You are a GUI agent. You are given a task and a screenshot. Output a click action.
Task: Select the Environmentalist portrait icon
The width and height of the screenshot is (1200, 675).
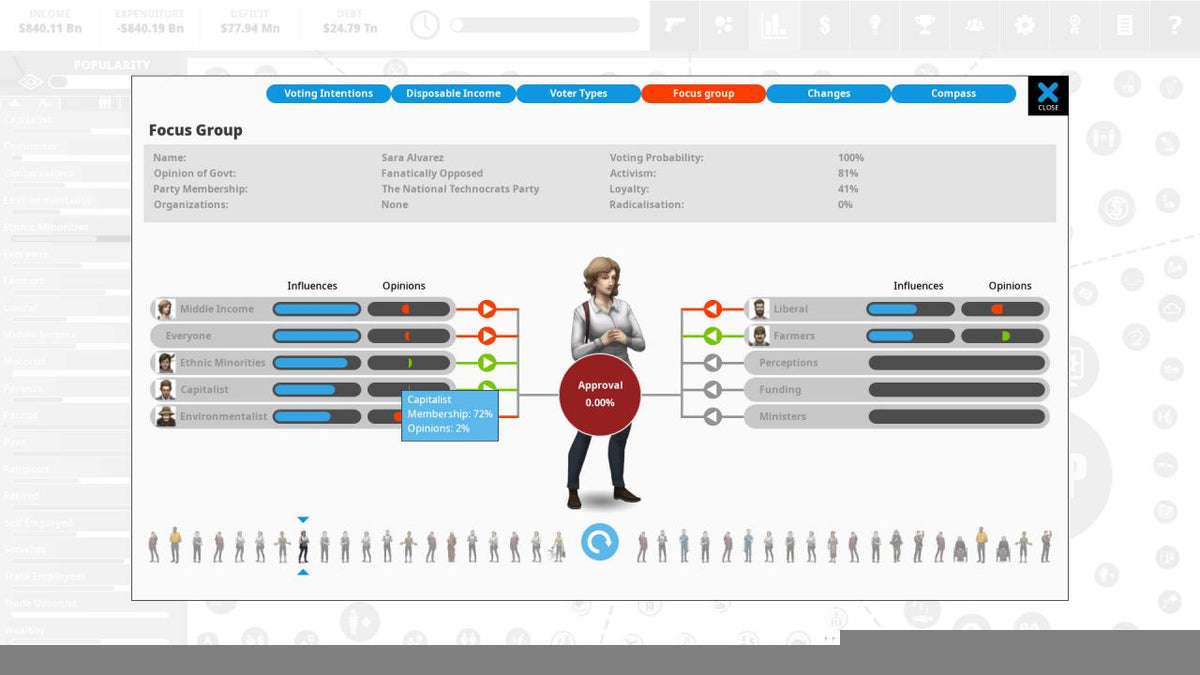(165, 417)
